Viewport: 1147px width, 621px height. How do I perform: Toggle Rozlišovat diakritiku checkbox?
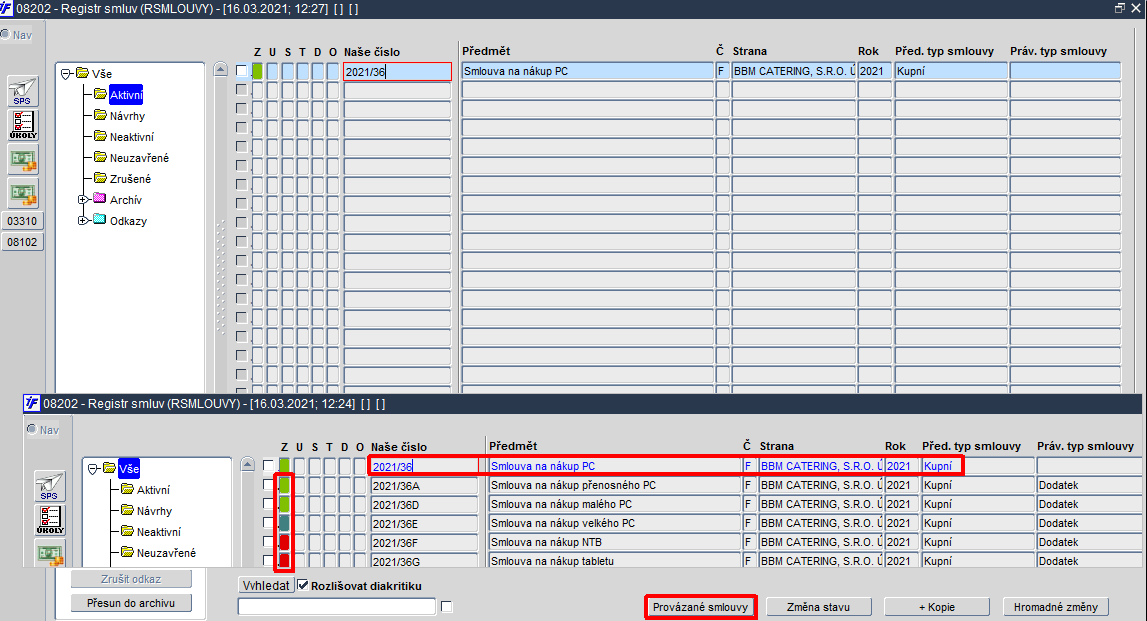point(303,586)
